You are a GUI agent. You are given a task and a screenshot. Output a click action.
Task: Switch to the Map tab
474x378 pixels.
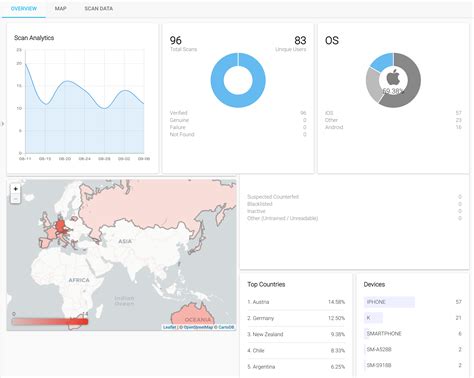(x=60, y=8)
